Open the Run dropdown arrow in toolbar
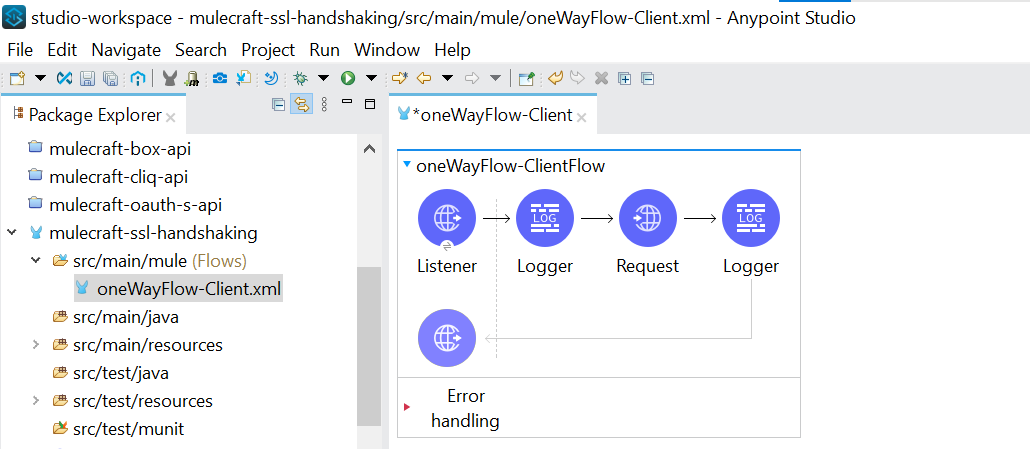This screenshot has height=449, width=1030. 371,78
